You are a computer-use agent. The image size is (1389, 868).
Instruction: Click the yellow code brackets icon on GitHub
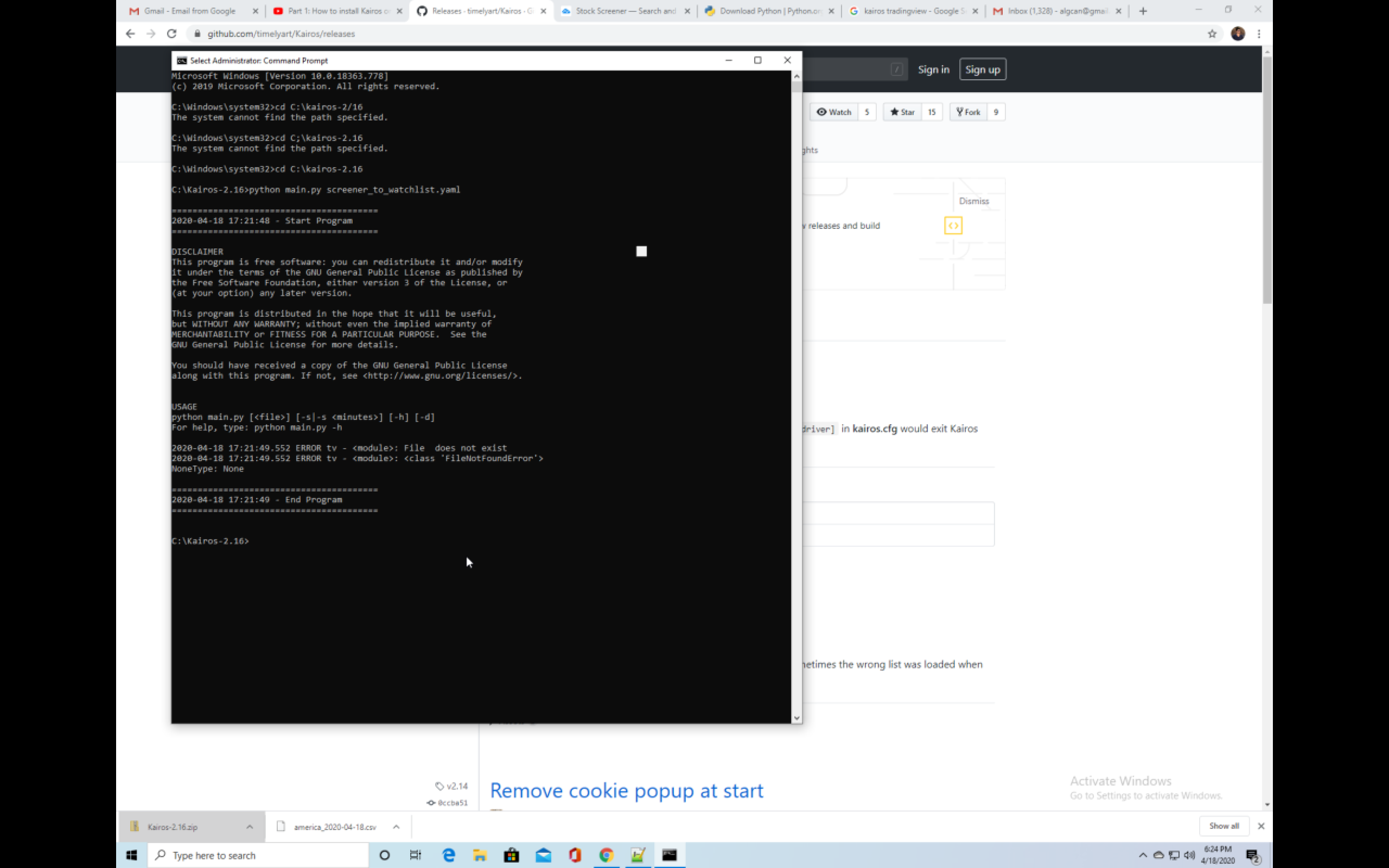(953, 226)
